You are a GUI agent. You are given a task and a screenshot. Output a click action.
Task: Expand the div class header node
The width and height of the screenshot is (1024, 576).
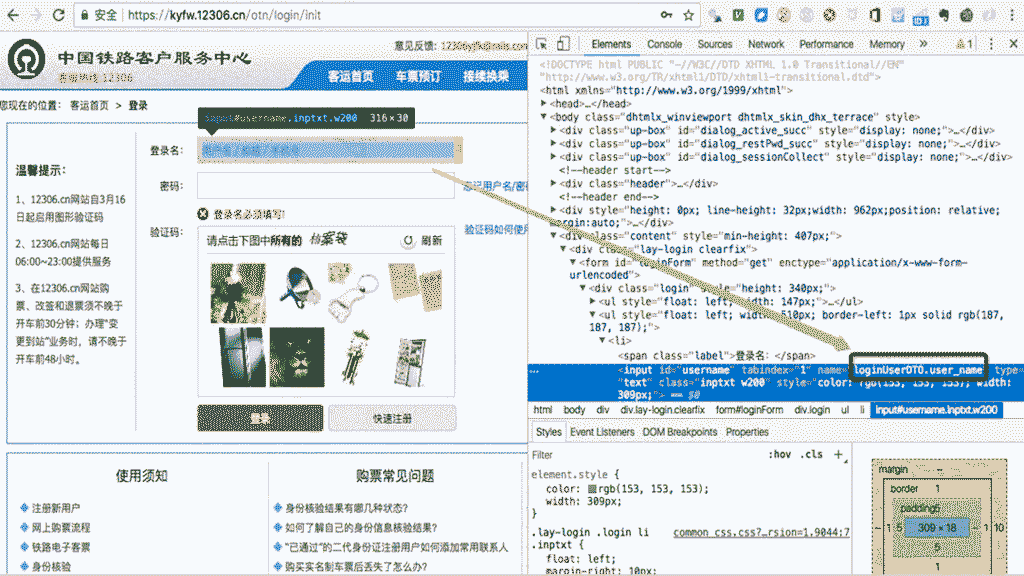[554, 184]
